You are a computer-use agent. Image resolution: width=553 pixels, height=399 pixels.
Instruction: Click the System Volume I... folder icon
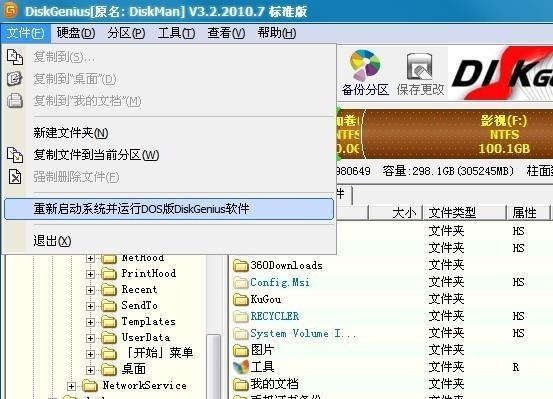coord(241,333)
